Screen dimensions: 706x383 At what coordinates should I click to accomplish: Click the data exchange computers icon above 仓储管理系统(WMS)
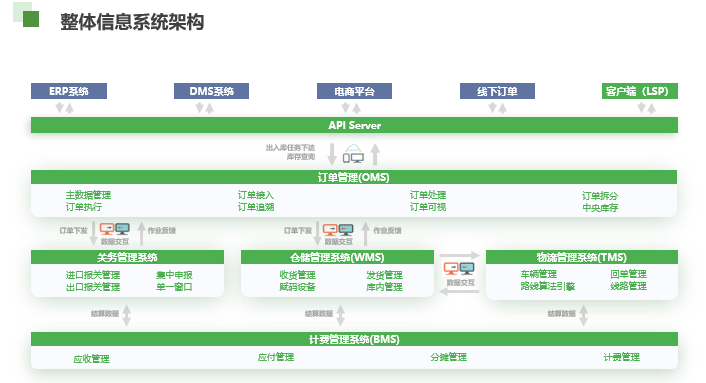(x=338, y=230)
